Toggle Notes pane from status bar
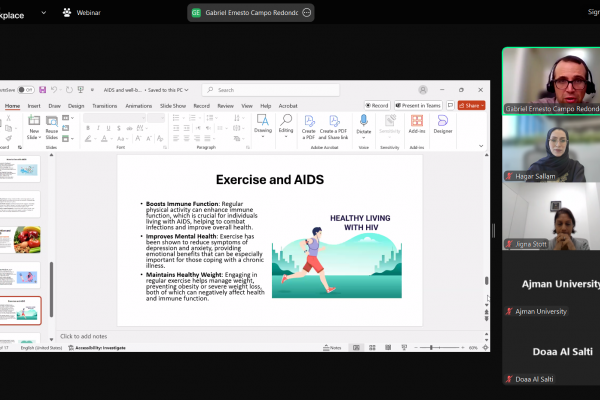This screenshot has width=600, height=400. click(332, 348)
